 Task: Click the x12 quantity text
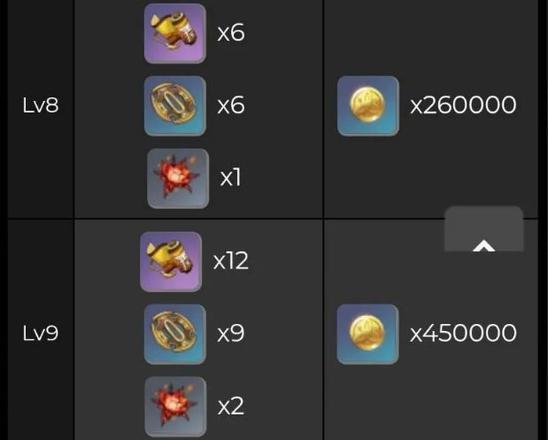click(x=231, y=261)
